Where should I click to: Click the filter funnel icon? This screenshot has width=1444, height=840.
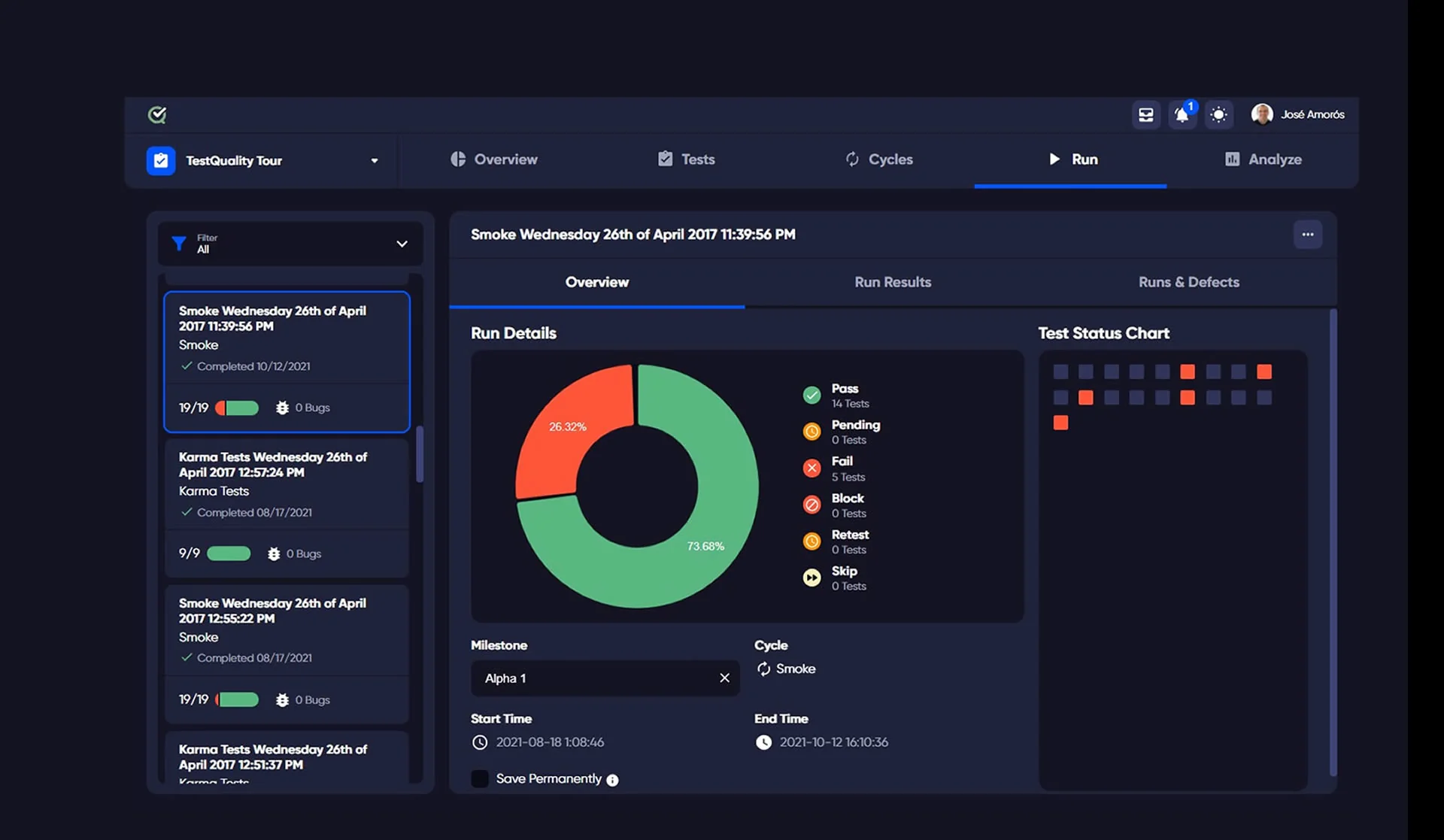178,244
